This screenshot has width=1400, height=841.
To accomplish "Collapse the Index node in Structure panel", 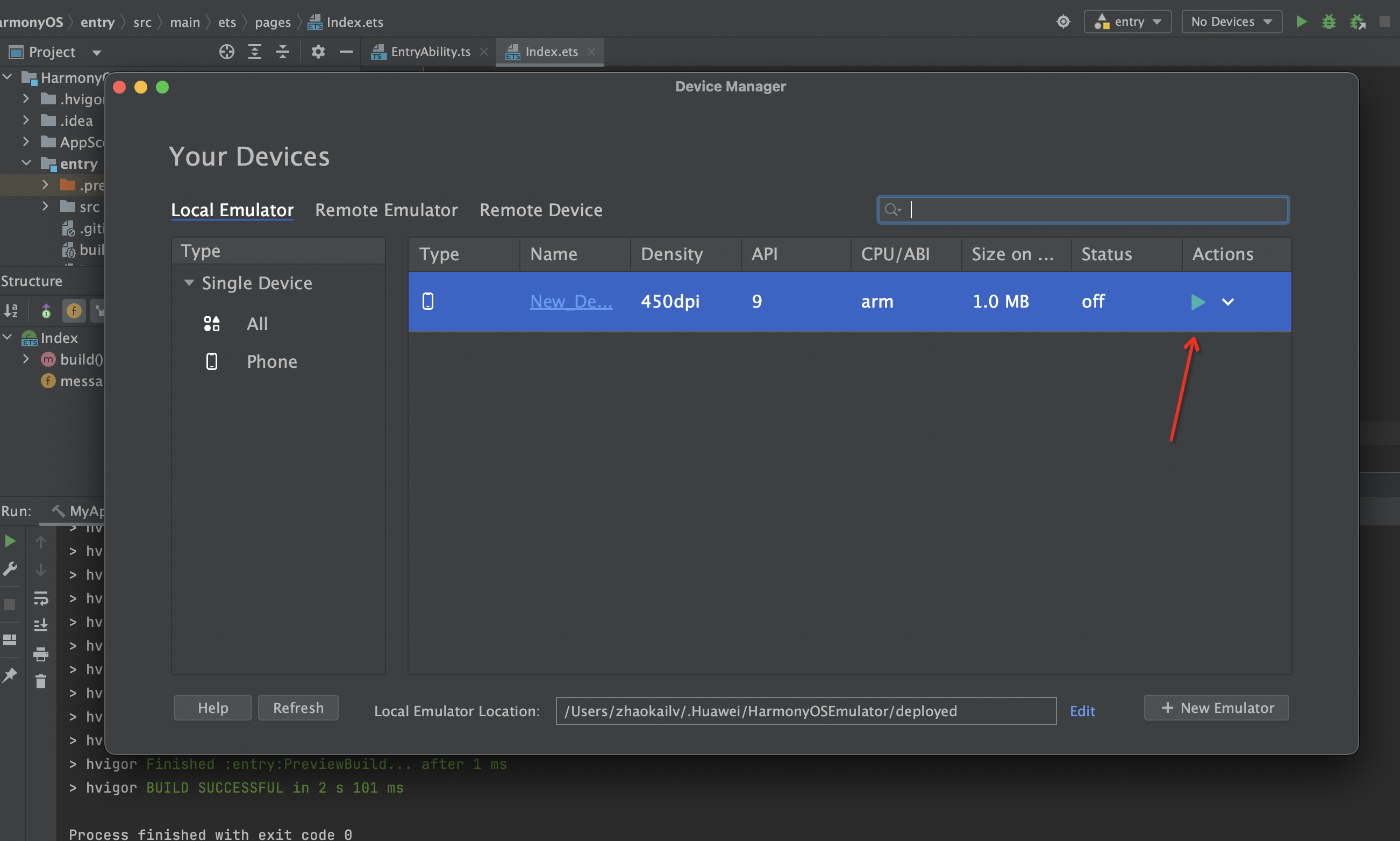I will coord(8,337).
